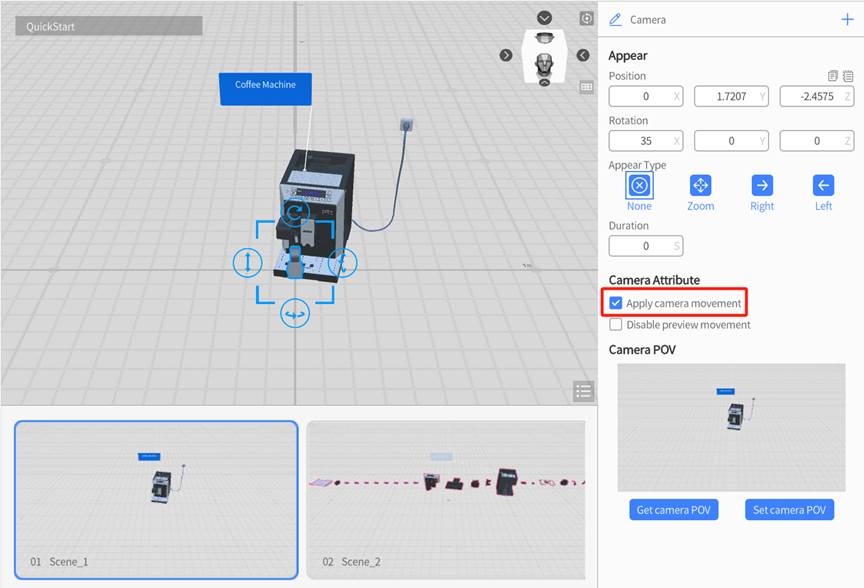Viewport: 864px width, 588px height.
Task: Uncheck Apply camera movement
Action: pyautogui.click(x=616, y=303)
